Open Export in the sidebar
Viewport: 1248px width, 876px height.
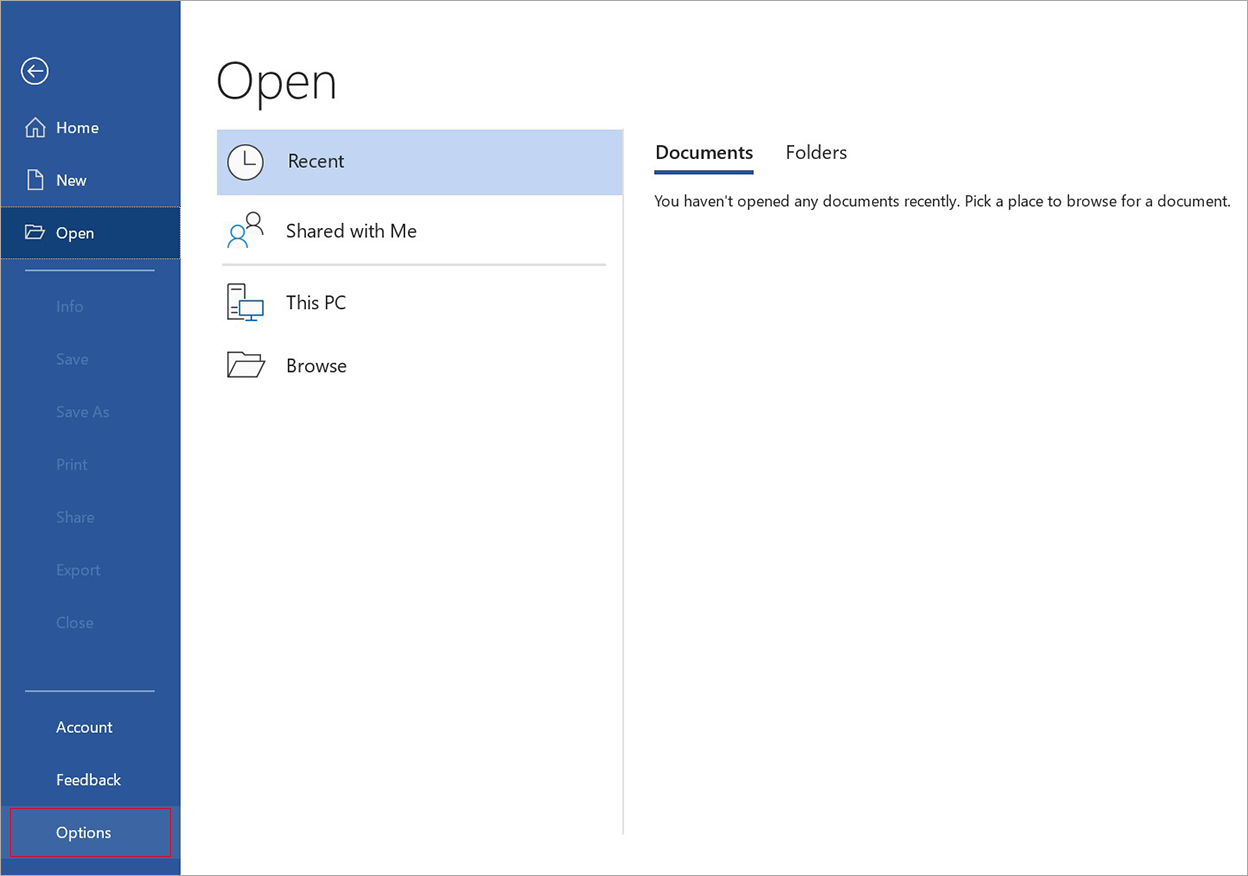(78, 570)
